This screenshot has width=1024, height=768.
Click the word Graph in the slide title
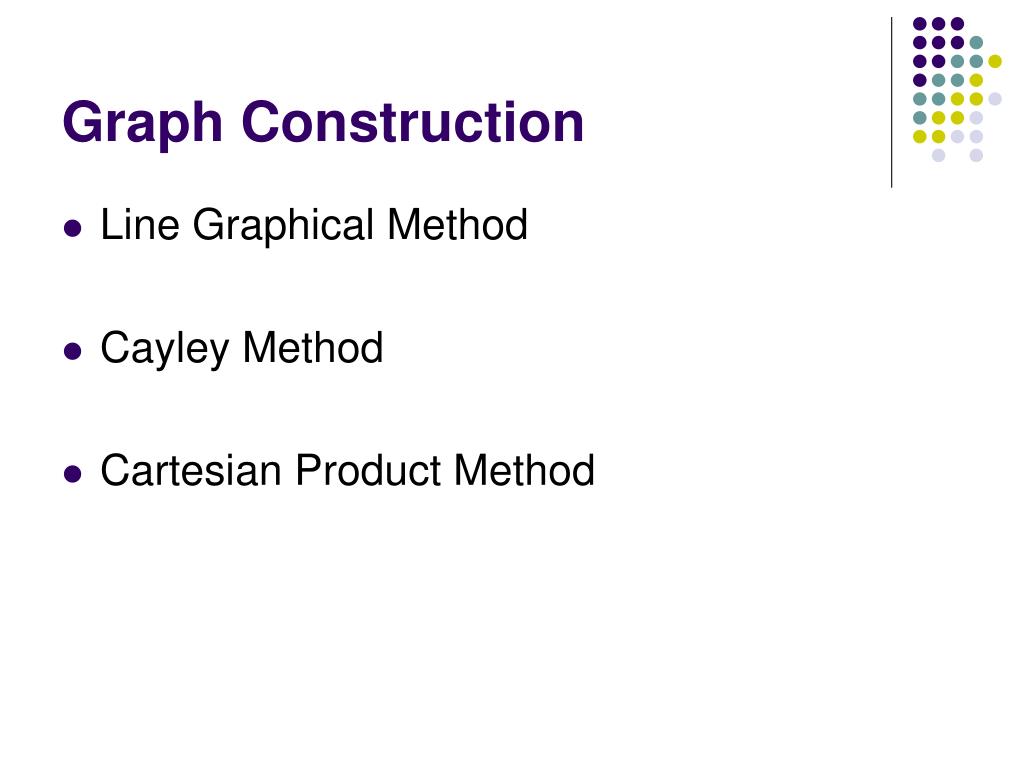(143, 125)
